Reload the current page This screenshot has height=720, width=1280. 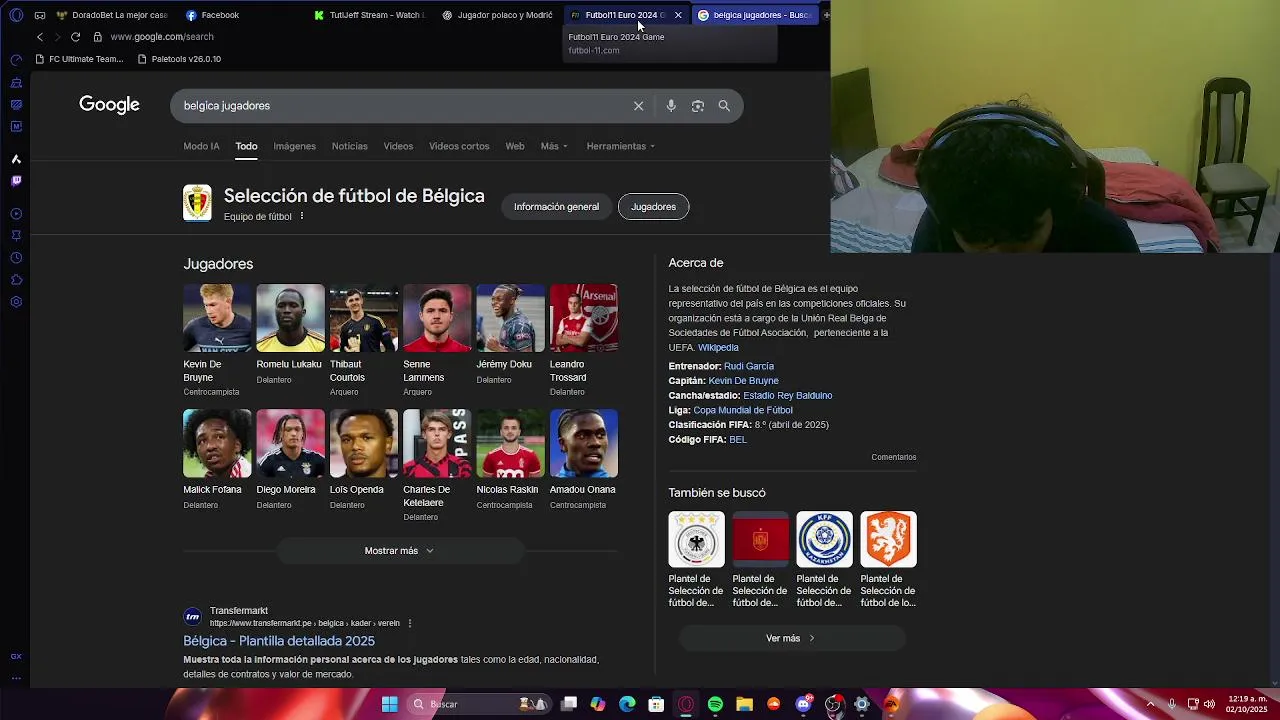[x=75, y=37]
